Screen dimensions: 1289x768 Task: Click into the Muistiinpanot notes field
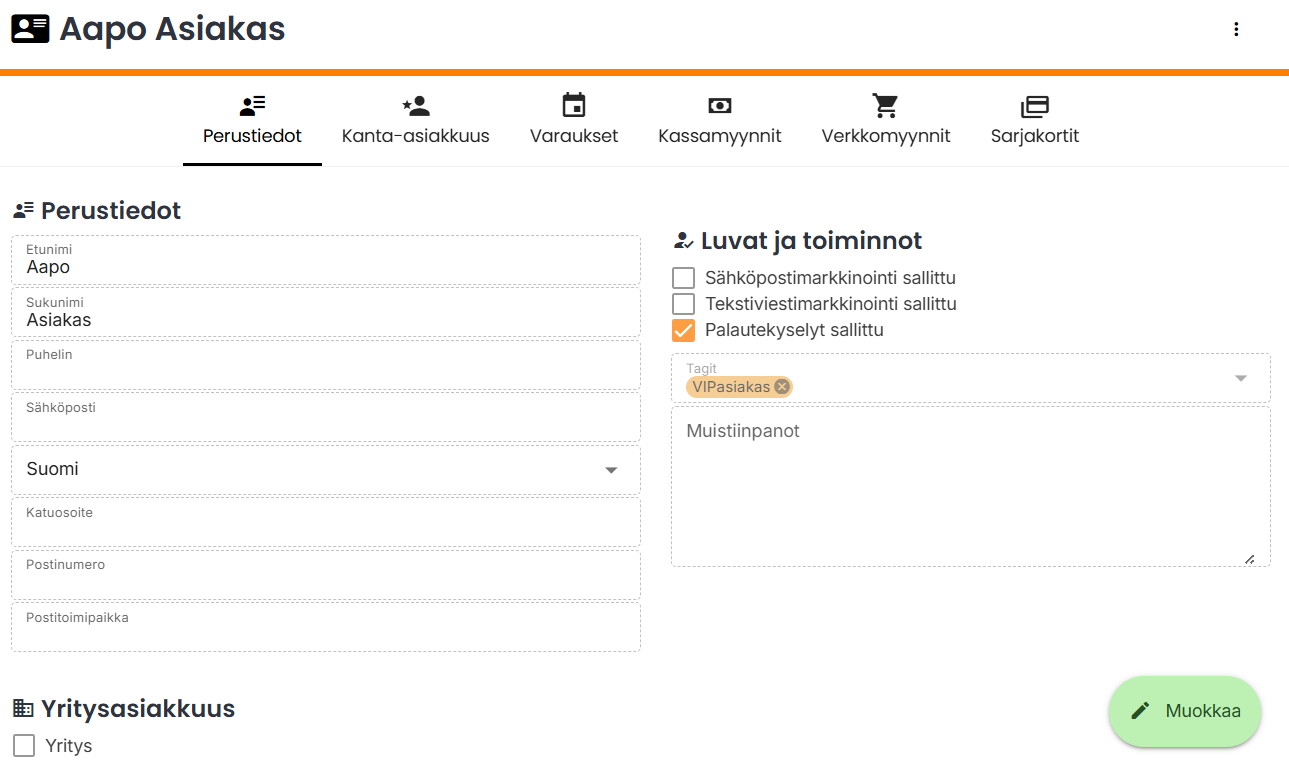pyautogui.click(x=970, y=487)
